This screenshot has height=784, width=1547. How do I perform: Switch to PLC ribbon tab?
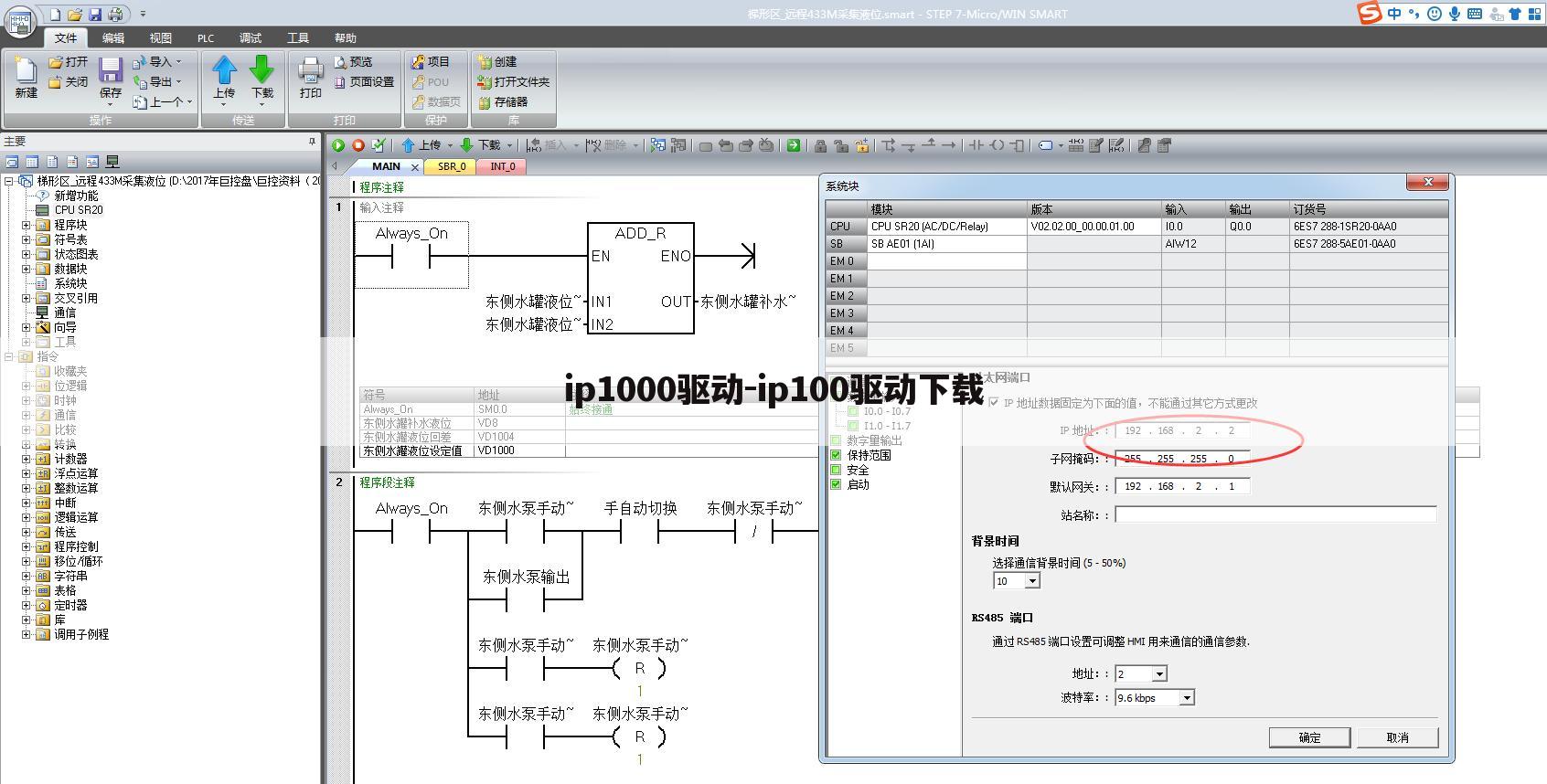[206, 38]
